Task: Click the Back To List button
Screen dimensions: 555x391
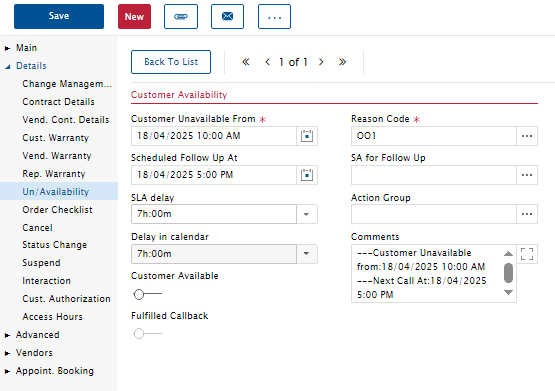Action: 171,62
